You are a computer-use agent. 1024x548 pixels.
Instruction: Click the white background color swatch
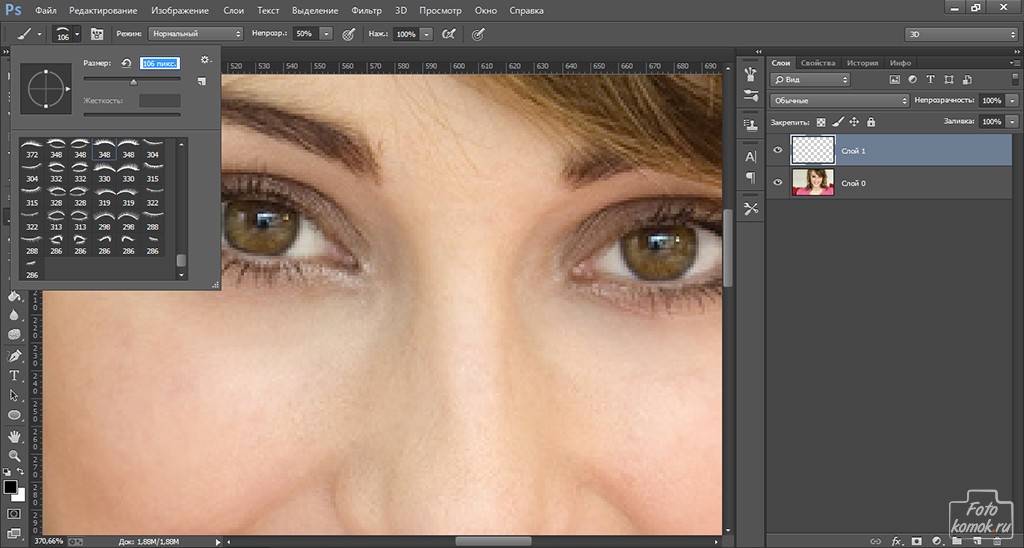click(20, 496)
